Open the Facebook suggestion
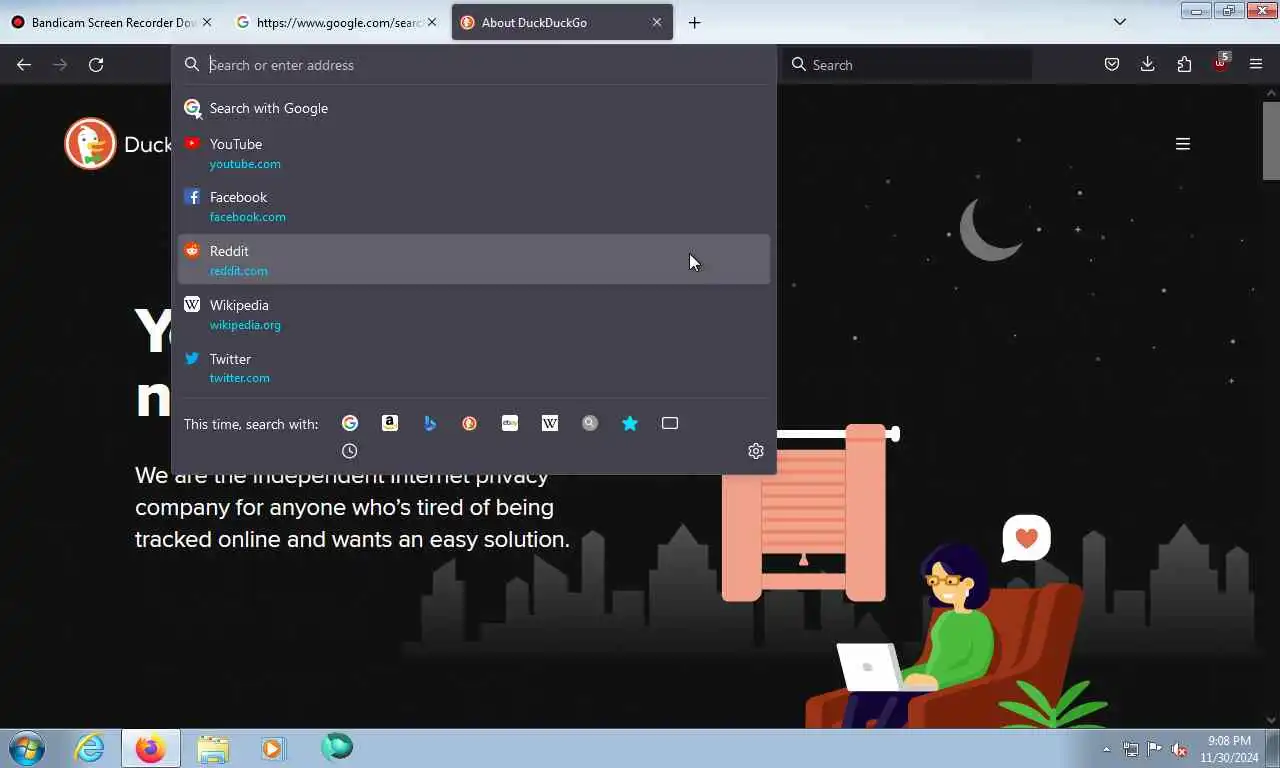The height and width of the screenshot is (768, 1280). click(x=474, y=206)
